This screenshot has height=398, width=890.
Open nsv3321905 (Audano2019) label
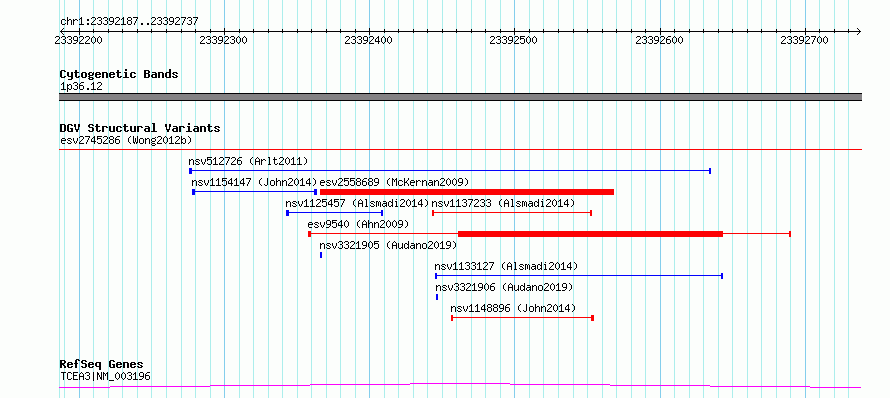pos(388,245)
